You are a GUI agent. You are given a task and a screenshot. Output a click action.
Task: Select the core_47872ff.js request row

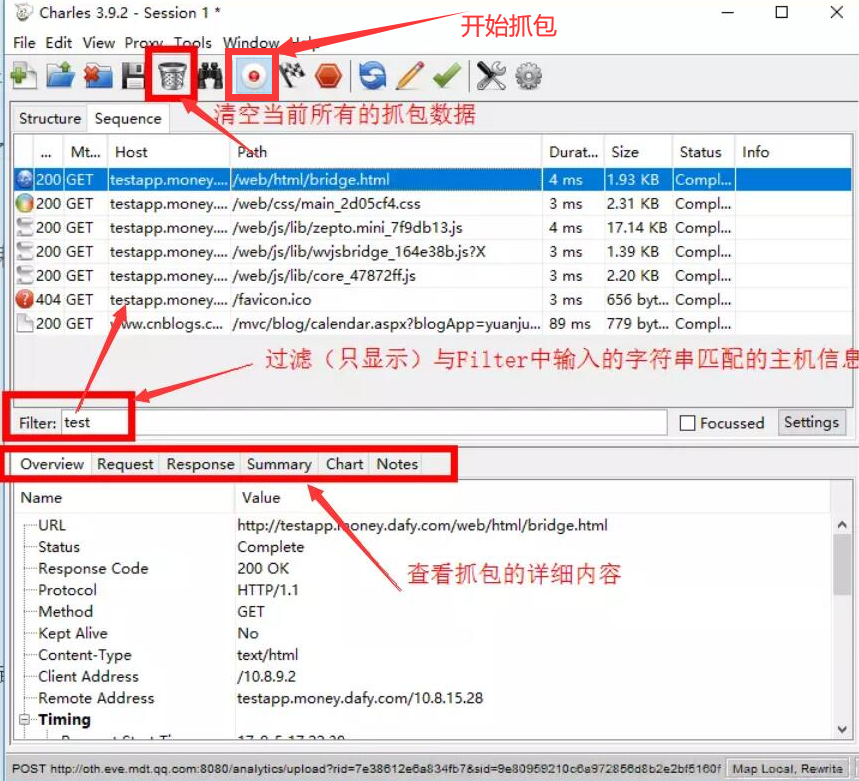click(433, 275)
